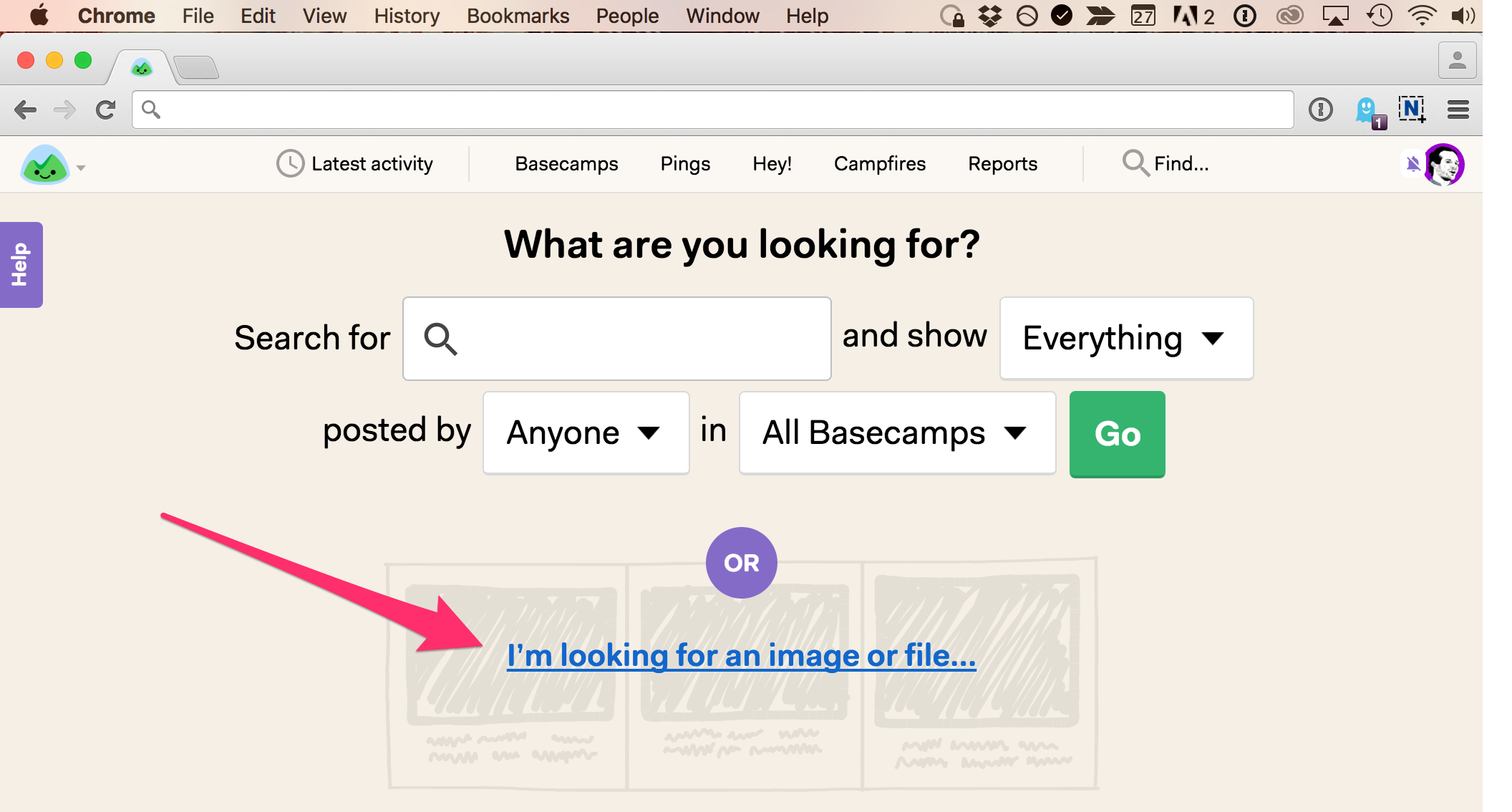Click the green Go button
Viewport: 1512px width, 812px height.
(x=1117, y=434)
